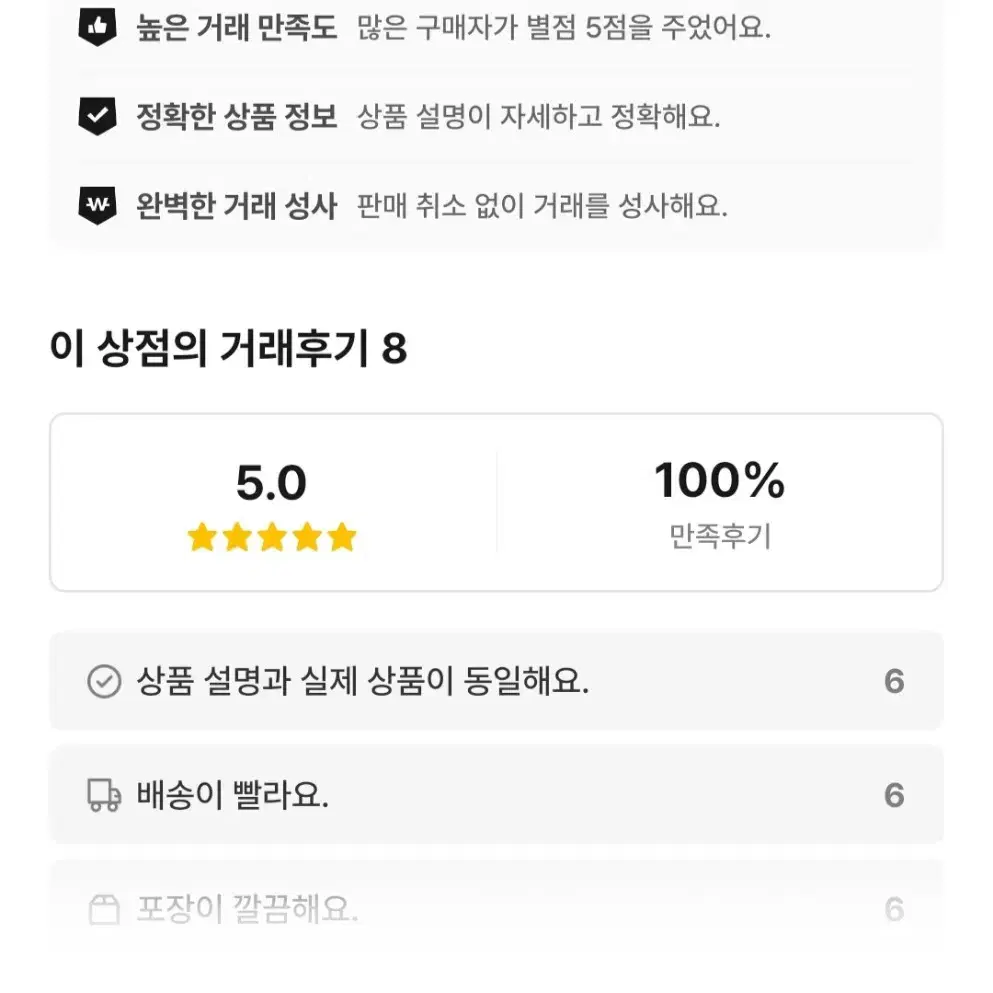The image size is (993, 993).
Task: Open the 완벽한 거래 성사 badge row
Action: 496,205
